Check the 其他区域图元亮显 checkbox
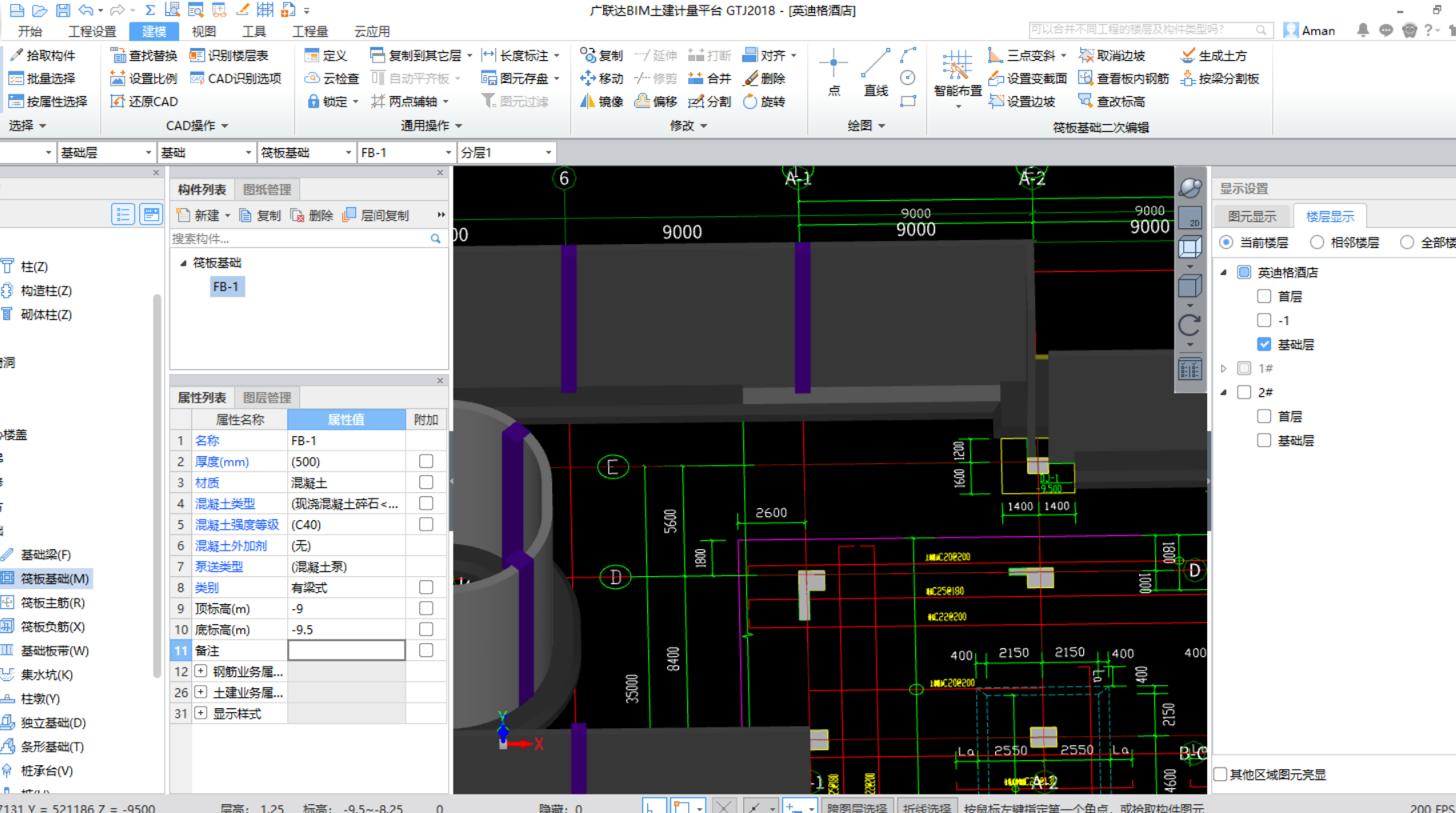Image resolution: width=1456 pixels, height=813 pixels. tap(1221, 774)
